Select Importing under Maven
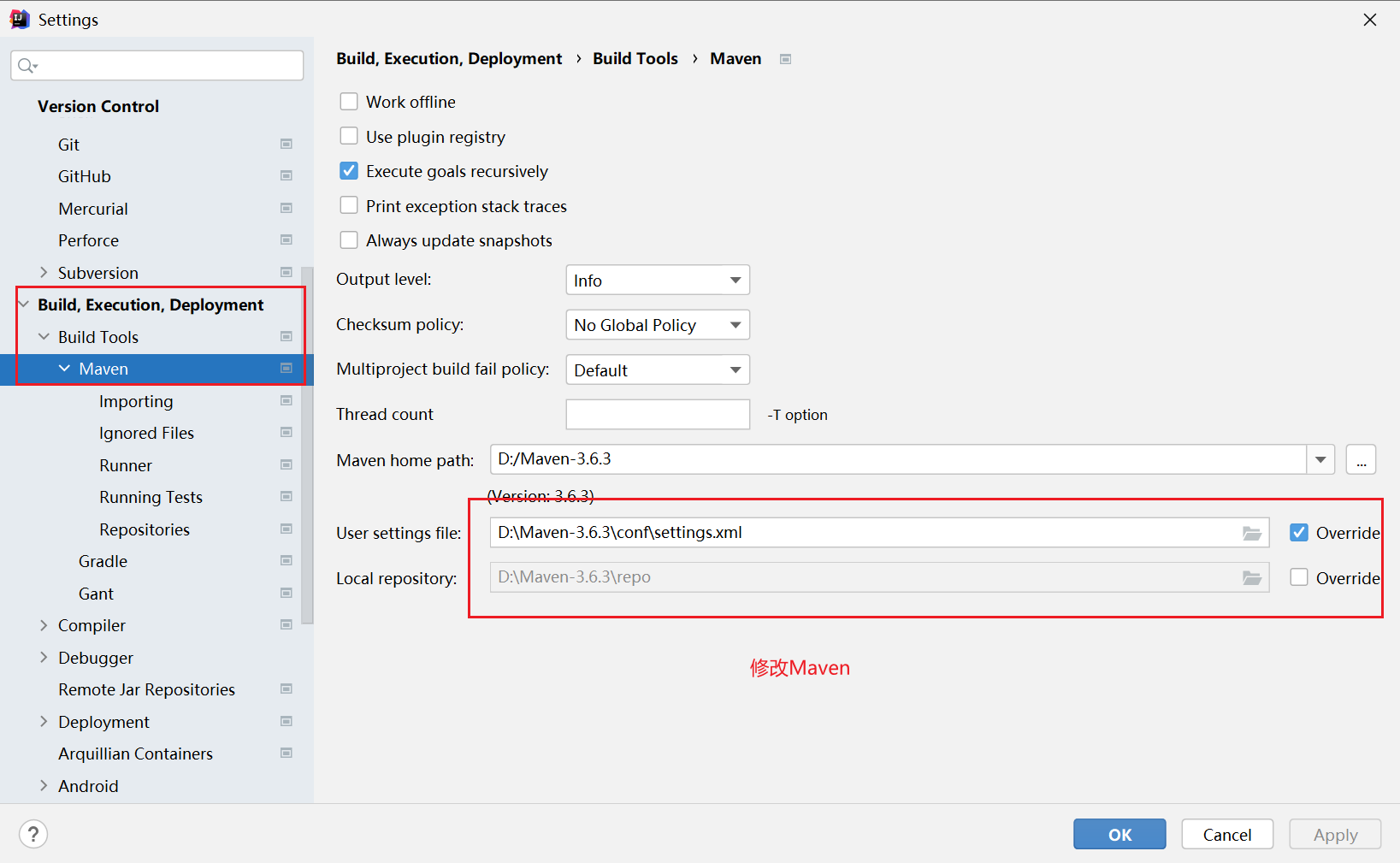 coord(136,401)
